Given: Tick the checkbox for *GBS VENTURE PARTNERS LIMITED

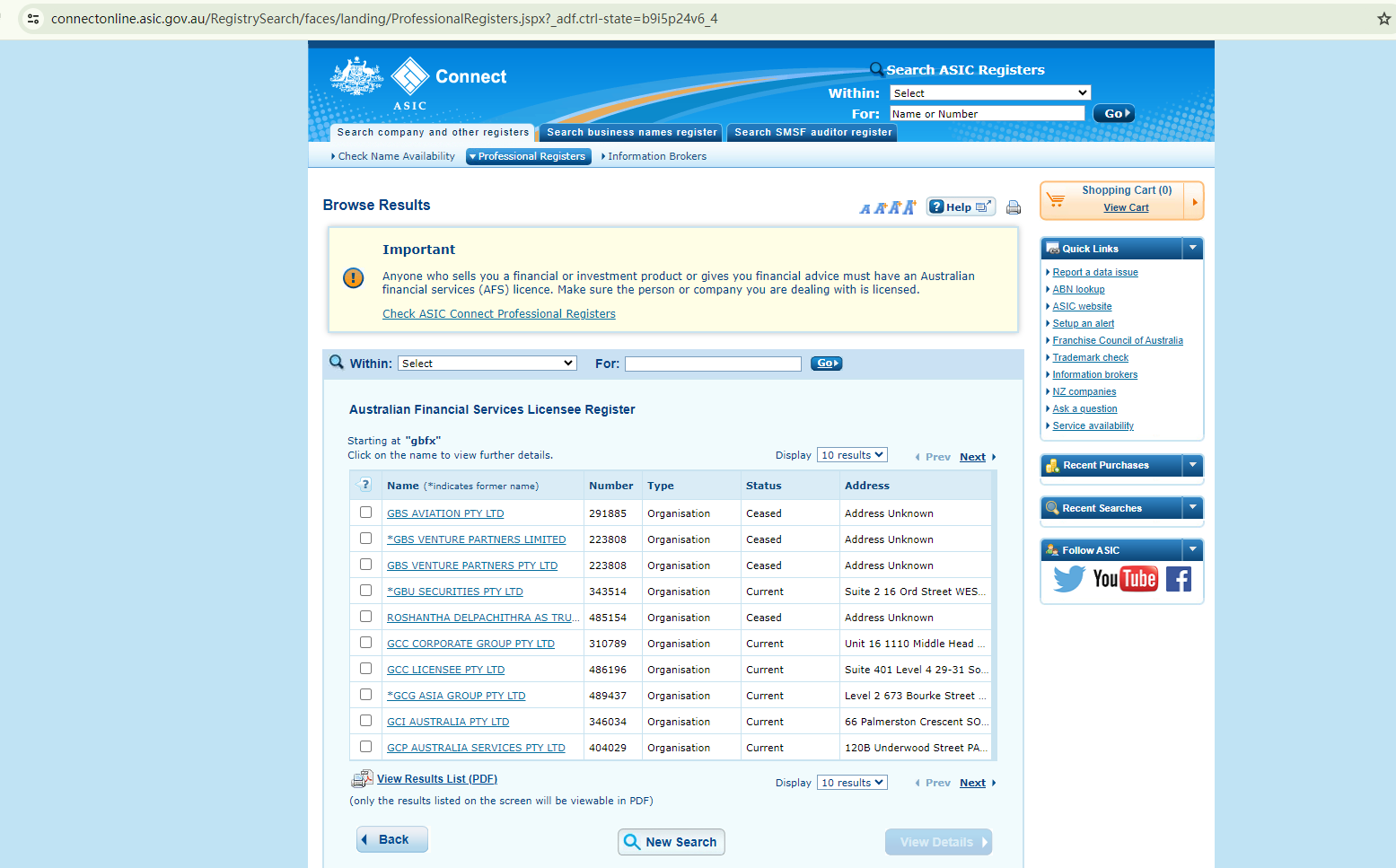Looking at the screenshot, I should (x=365, y=539).
